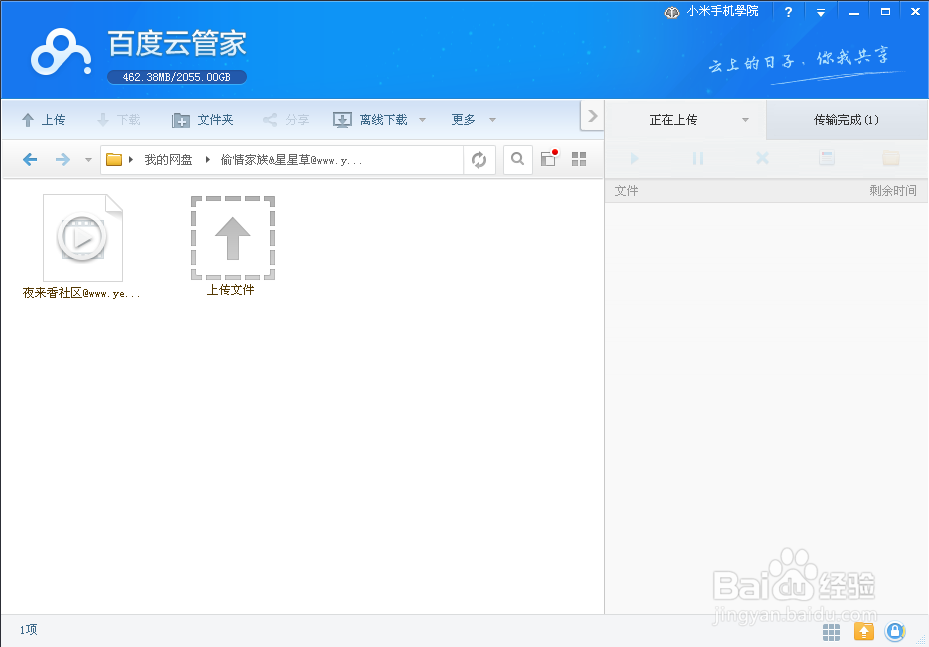Maximize the Baidu Cloud window
The height and width of the screenshot is (647, 929).
[x=885, y=12]
